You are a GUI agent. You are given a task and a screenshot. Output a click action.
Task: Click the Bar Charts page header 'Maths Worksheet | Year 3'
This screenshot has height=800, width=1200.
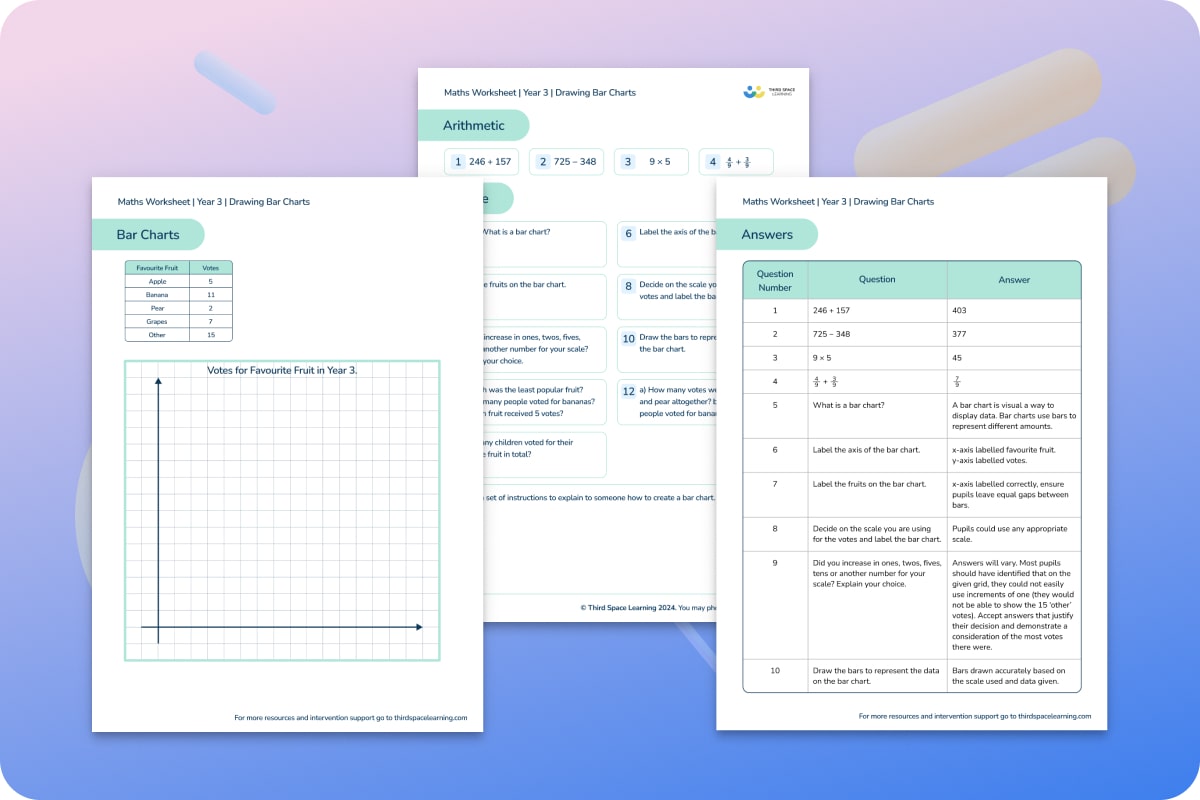click(x=213, y=202)
